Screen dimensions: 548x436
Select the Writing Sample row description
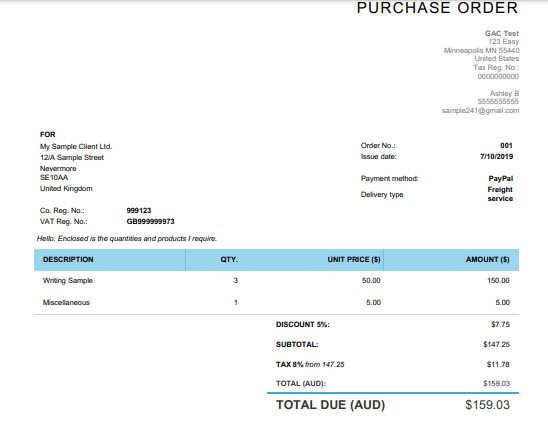[x=68, y=281]
